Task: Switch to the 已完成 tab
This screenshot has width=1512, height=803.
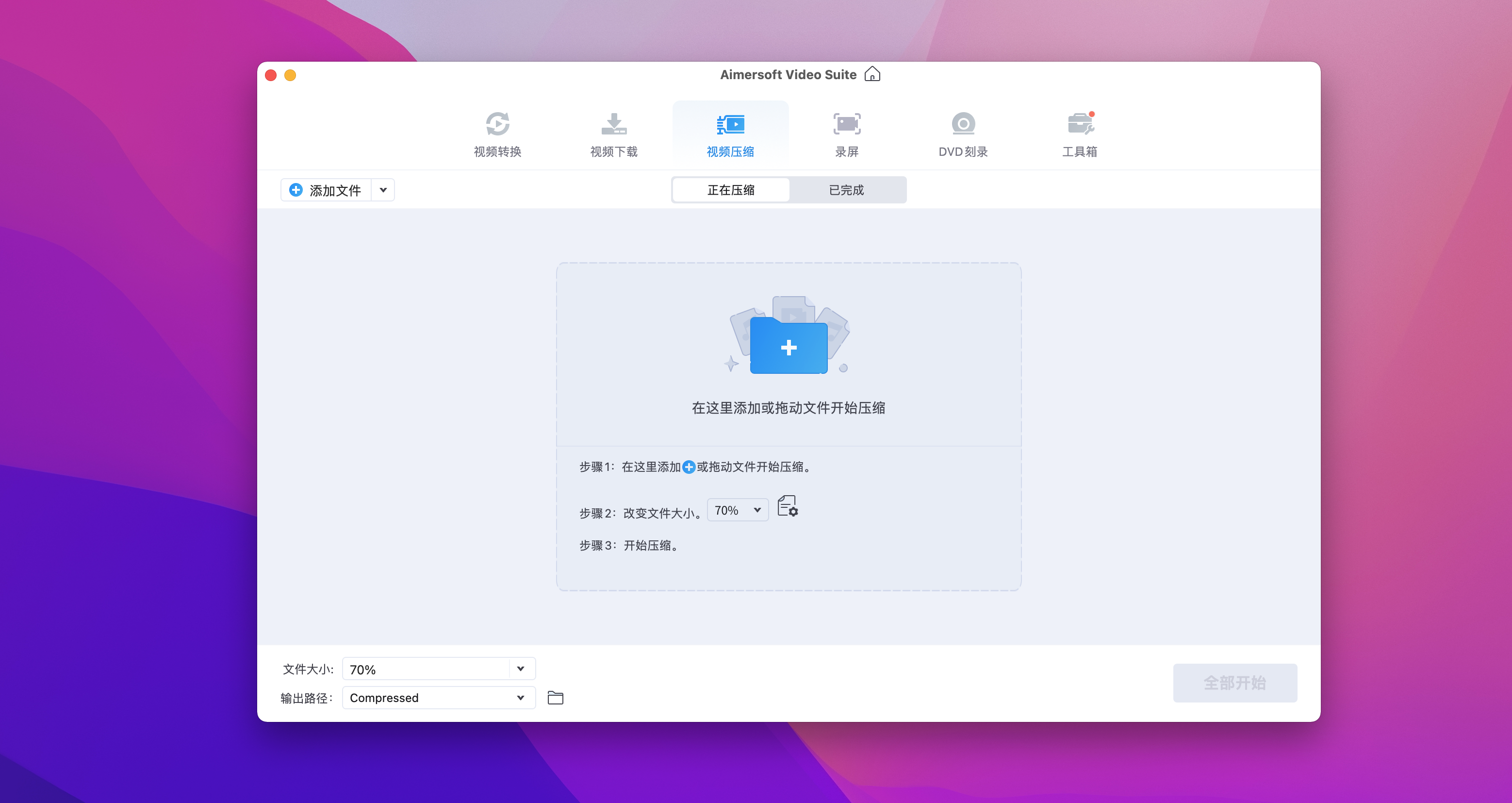Action: pyautogui.click(x=846, y=190)
